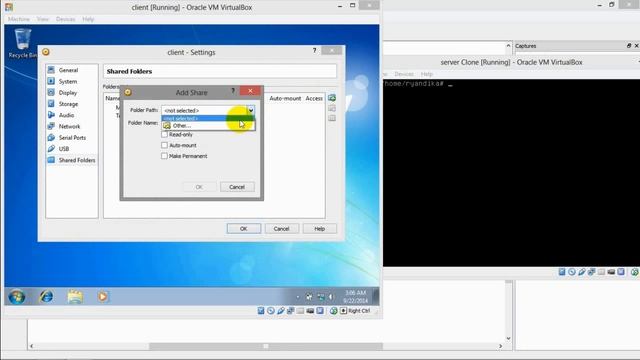Enable the Make Permanent checkbox

tap(164, 156)
